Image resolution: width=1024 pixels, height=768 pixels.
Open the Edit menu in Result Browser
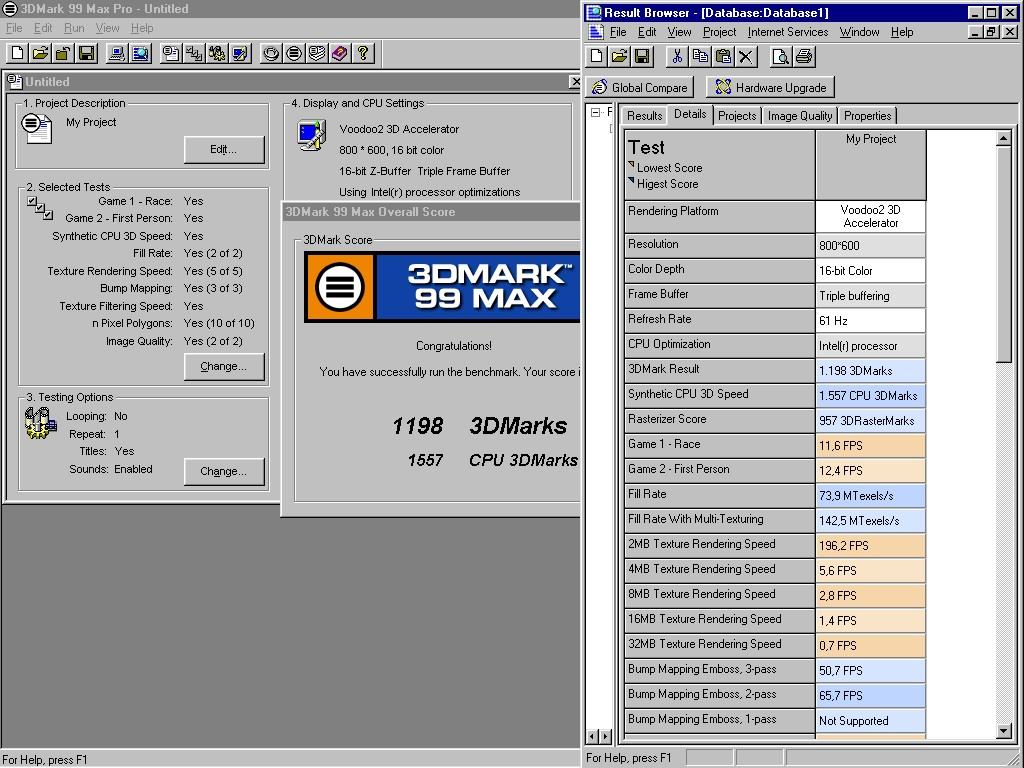[x=647, y=32]
